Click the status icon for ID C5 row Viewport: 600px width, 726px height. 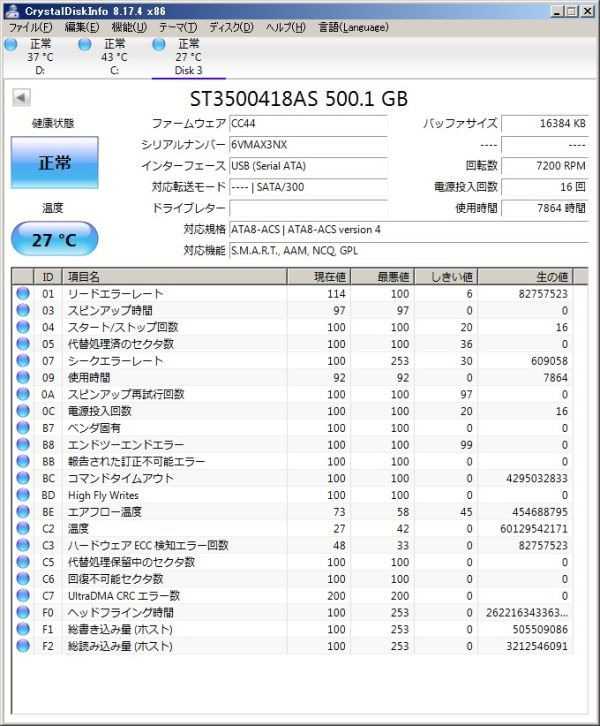pyautogui.click(x=23, y=562)
